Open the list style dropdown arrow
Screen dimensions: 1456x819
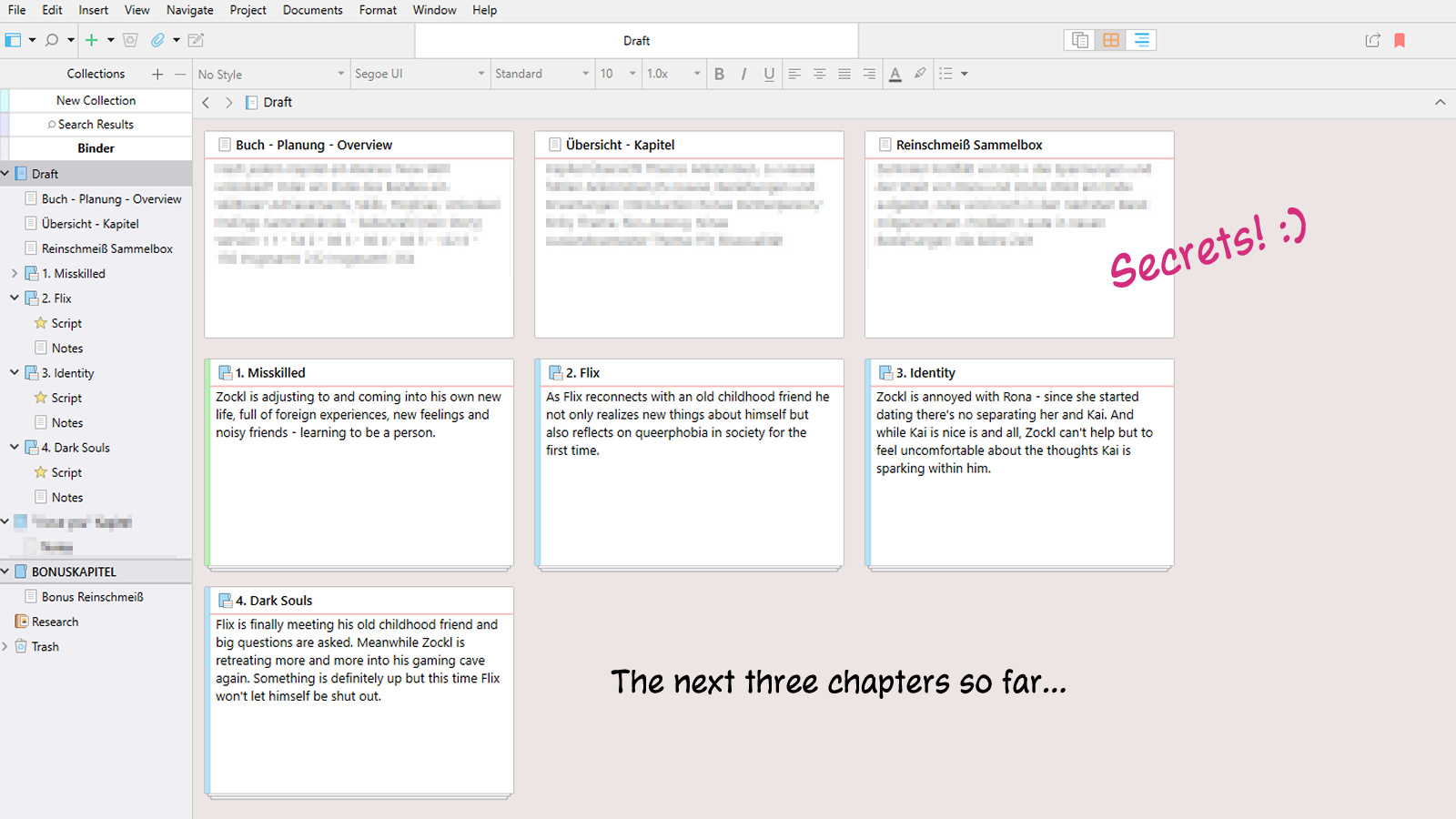[x=965, y=74]
